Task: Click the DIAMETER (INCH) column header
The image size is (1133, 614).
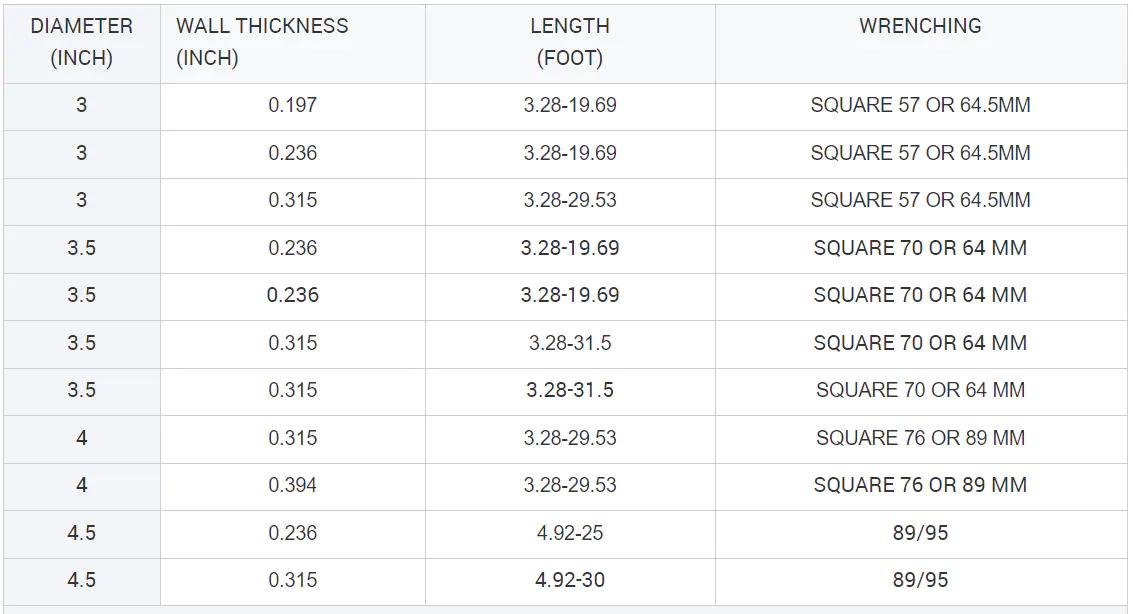Action: (x=82, y=42)
